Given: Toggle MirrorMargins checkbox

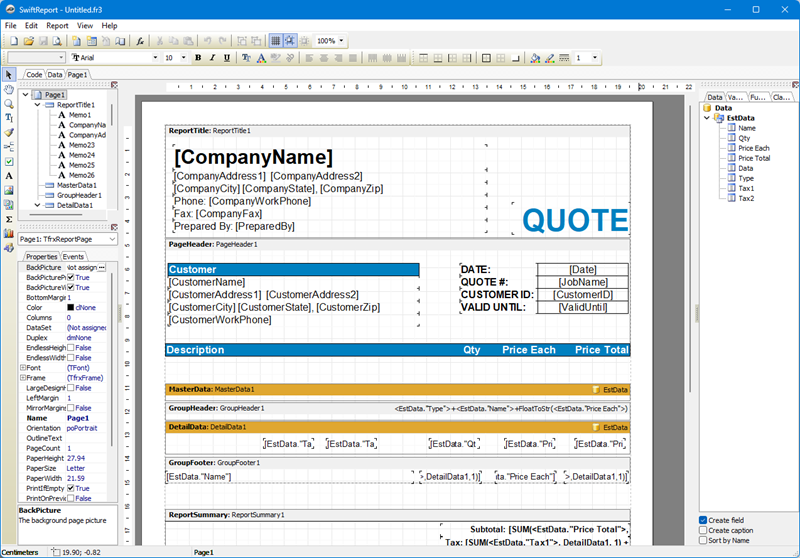Looking at the screenshot, I should 71,408.
